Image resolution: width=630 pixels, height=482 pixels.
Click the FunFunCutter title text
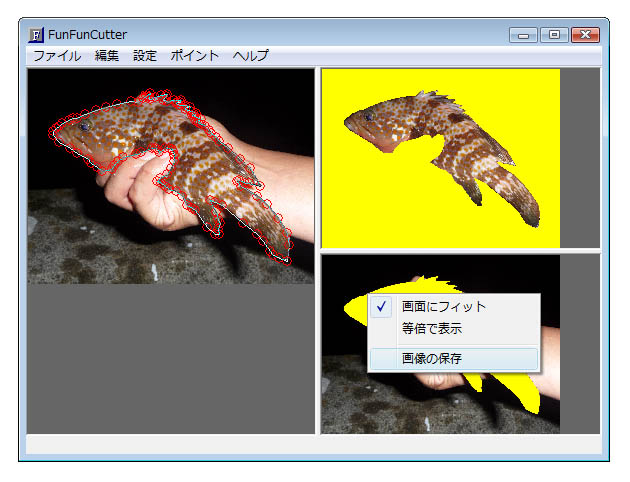(x=87, y=35)
